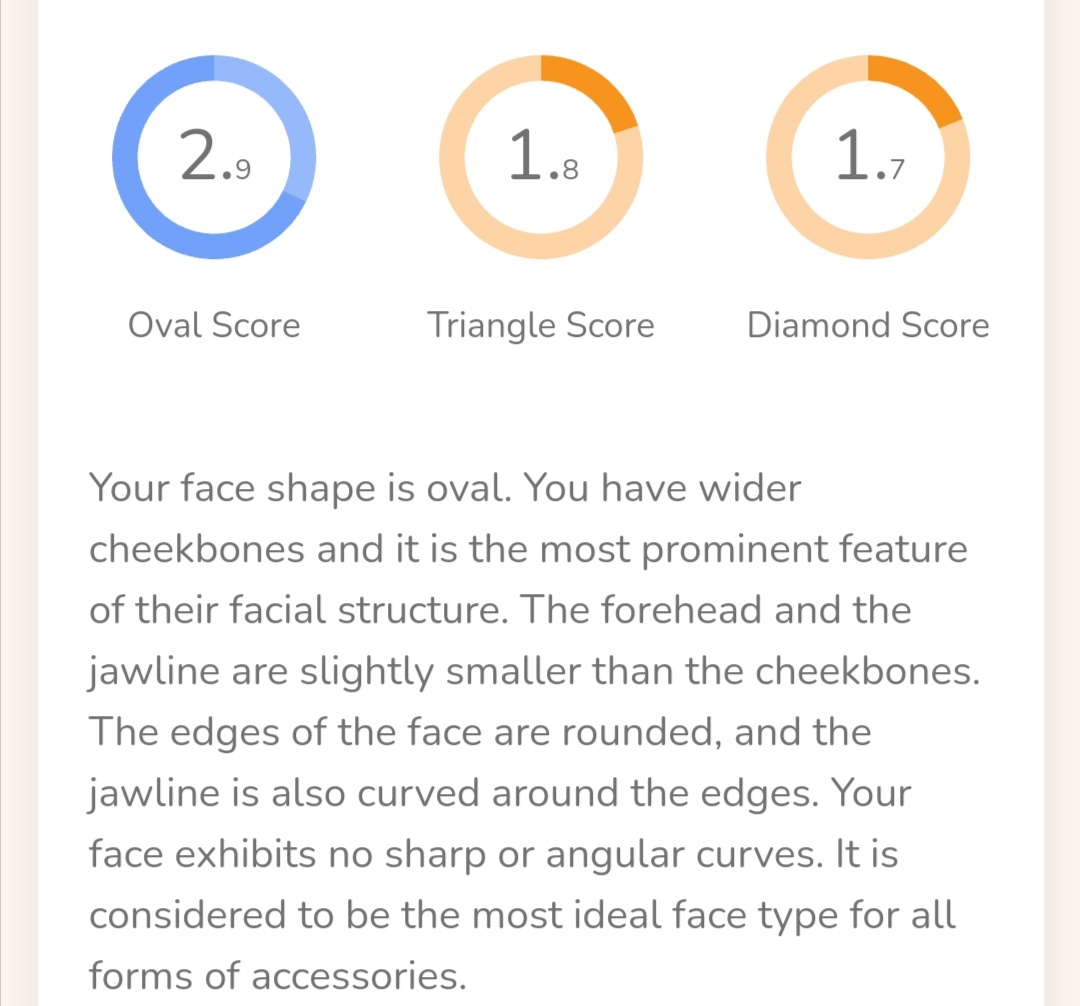Click the text 'no sharp or angular curves'
Viewport: 1080px width, 1006px height.
point(575,855)
